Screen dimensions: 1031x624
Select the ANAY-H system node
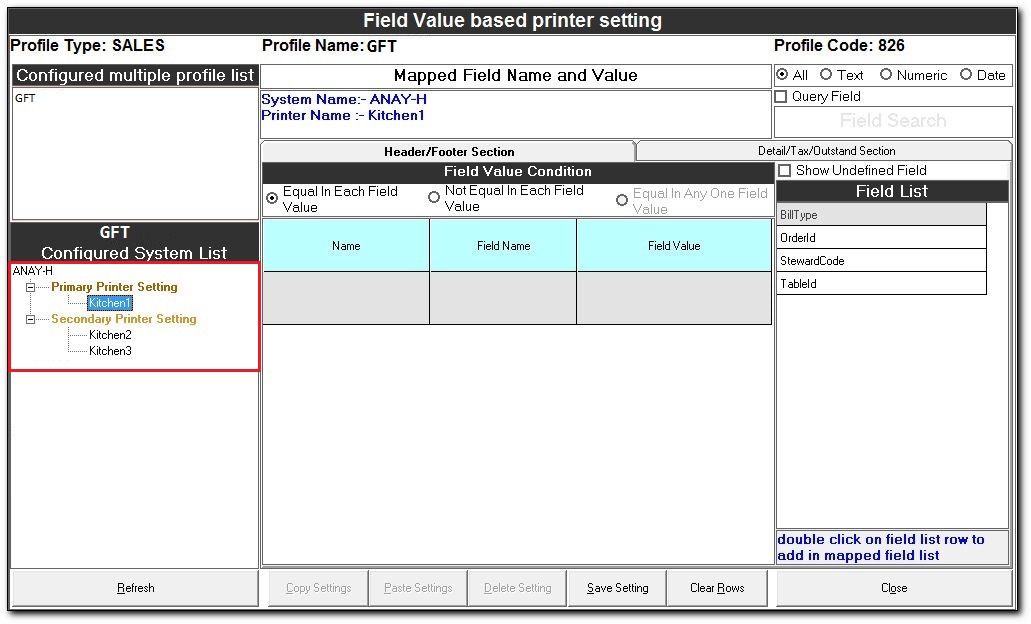33,271
